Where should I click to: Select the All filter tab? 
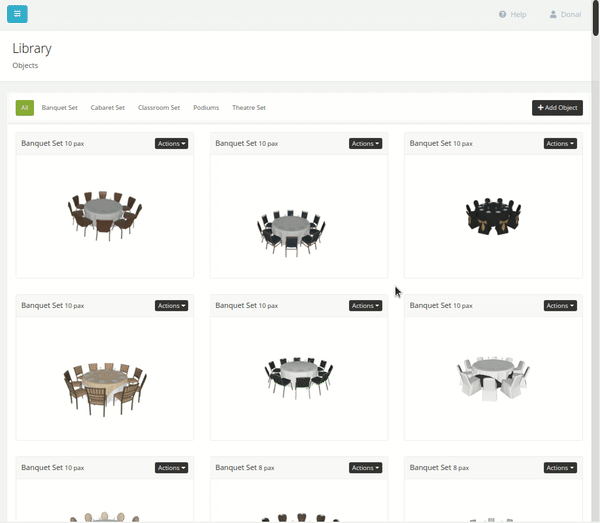pos(25,108)
